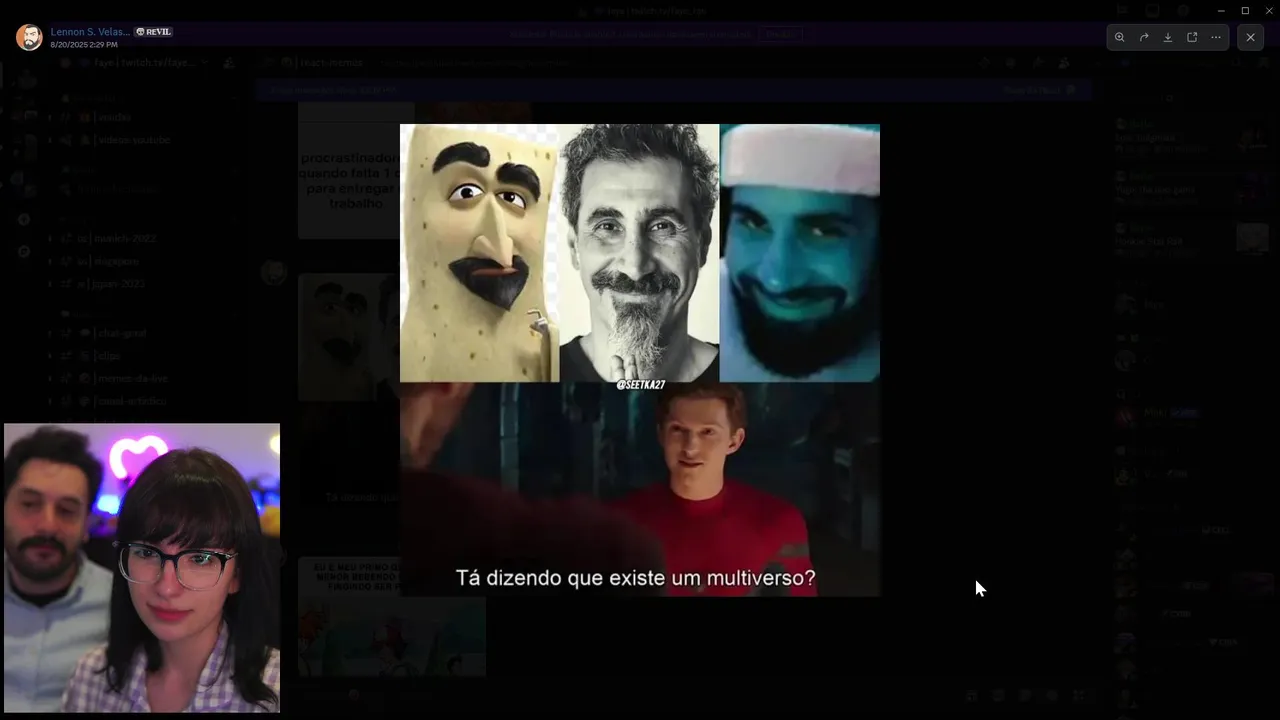The image size is (1280, 720).
Task: Open Lennon S. Velas... avatar in the viewer header
Action: [29, 38]
